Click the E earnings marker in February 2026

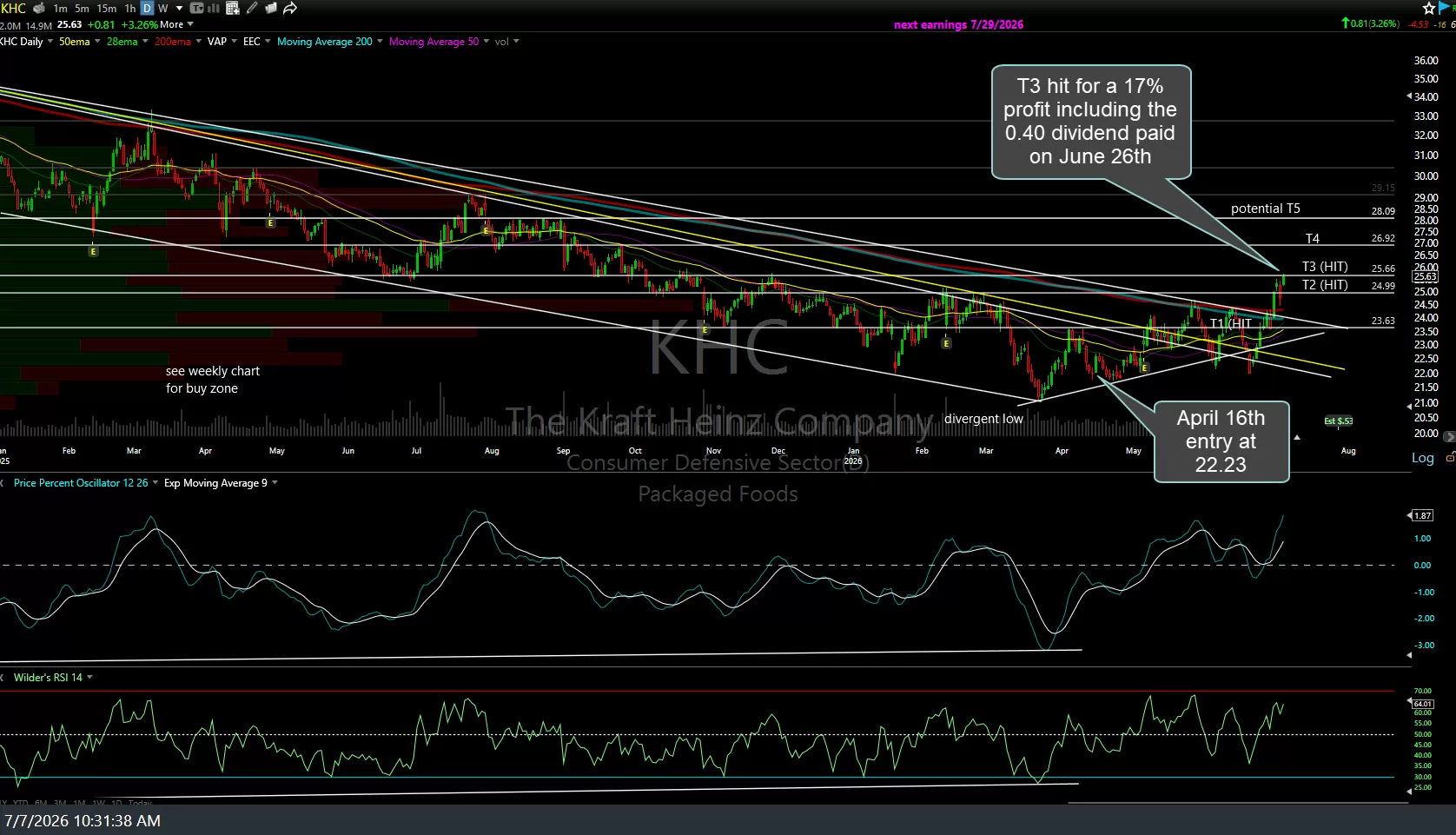pos(946,343)
